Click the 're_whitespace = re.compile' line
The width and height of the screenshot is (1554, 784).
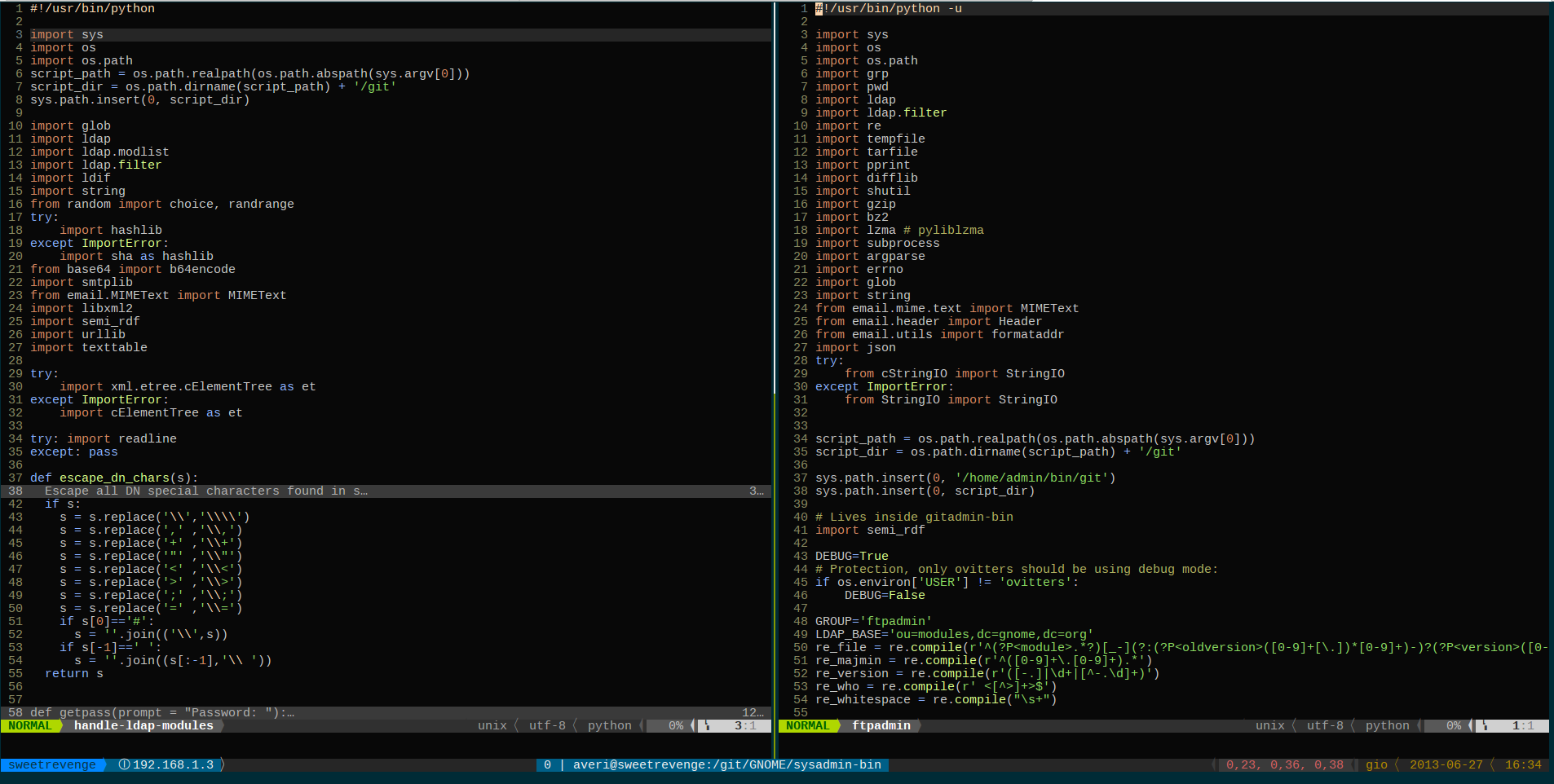pos(936,699)
